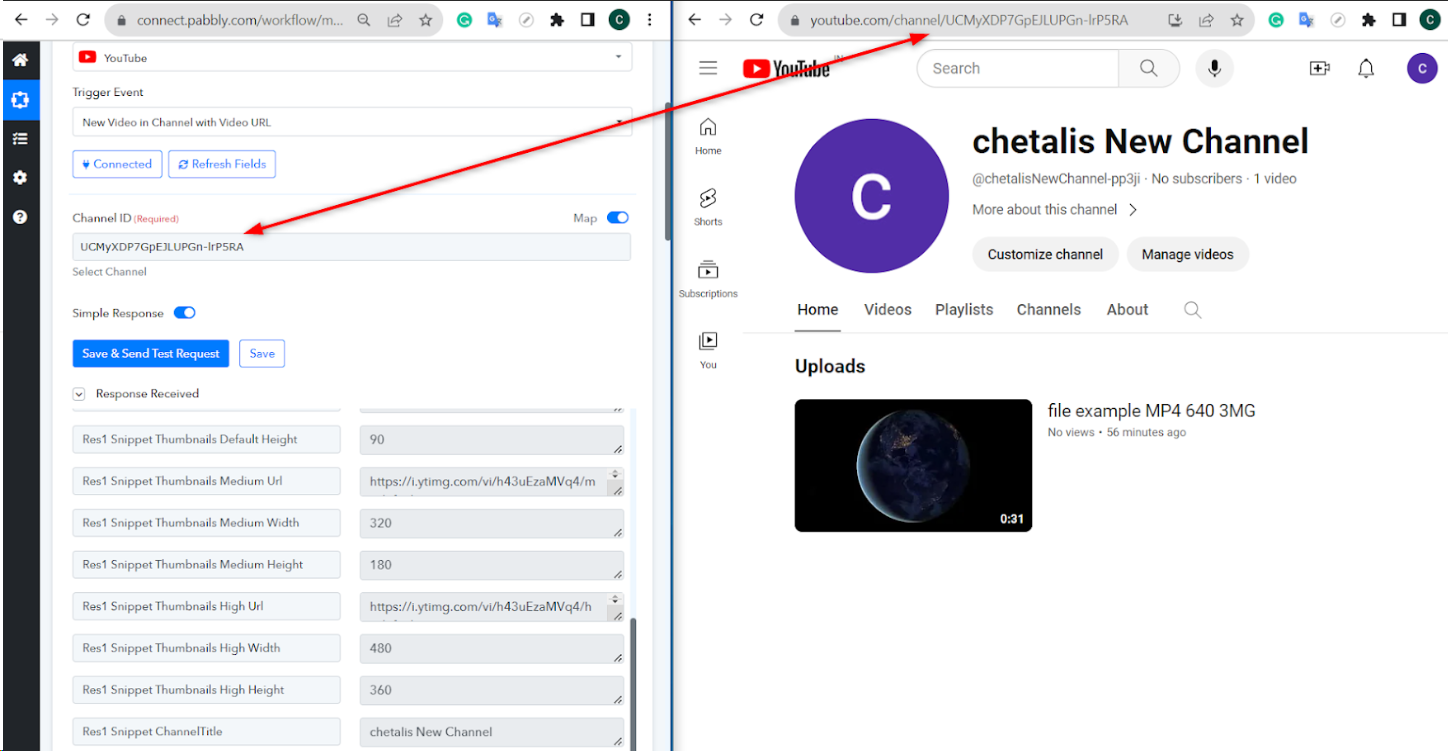
Task: Switch to the Videos tab
Action: (x=887, y=310)
